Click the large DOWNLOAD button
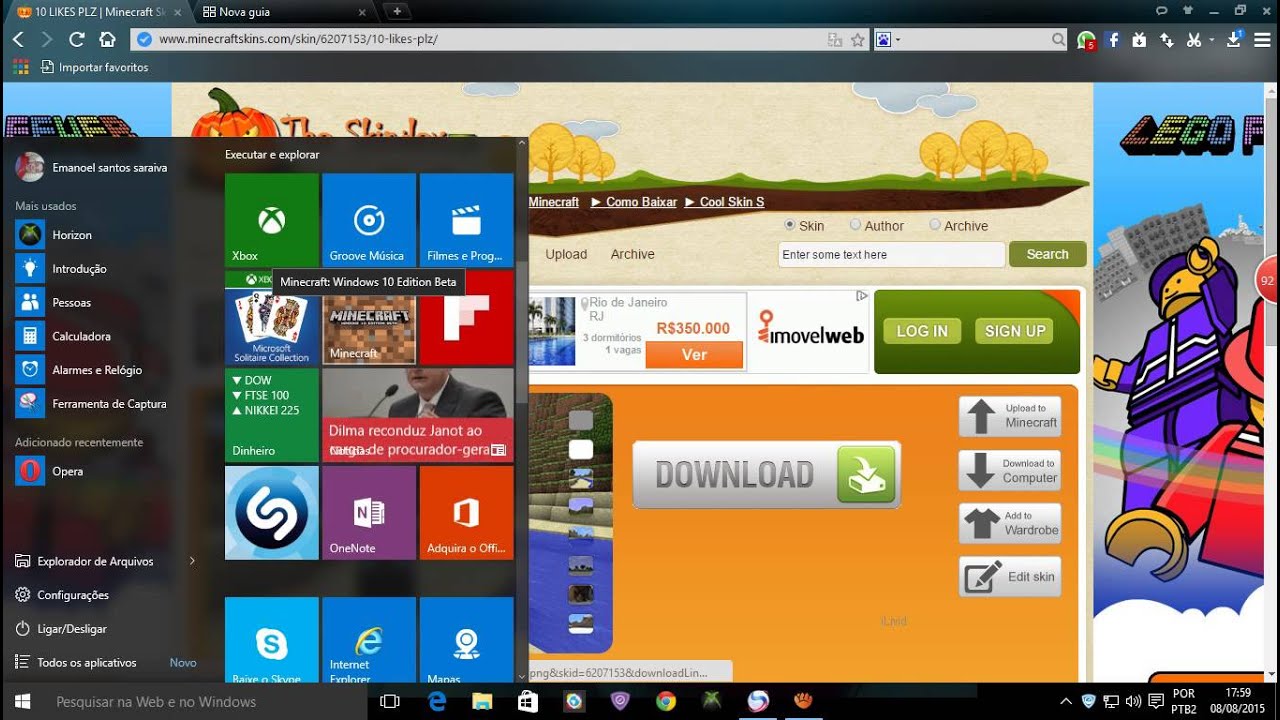Viewport: 1280px width, 720px height. click(x=767, y=474)
